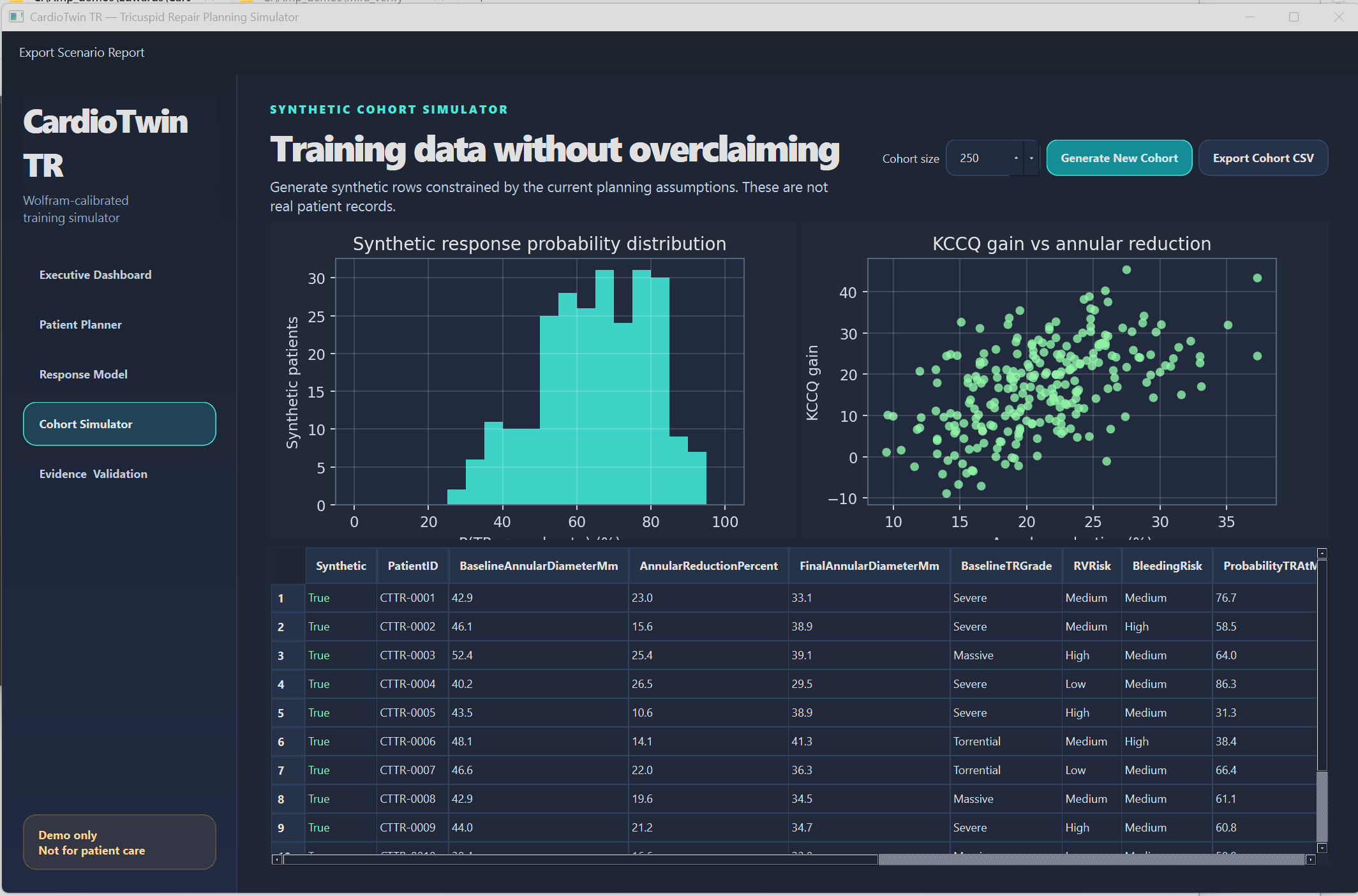Click final diameter 41.3 cell
This screenshot has width=1358, height=896.
(869, 742)
